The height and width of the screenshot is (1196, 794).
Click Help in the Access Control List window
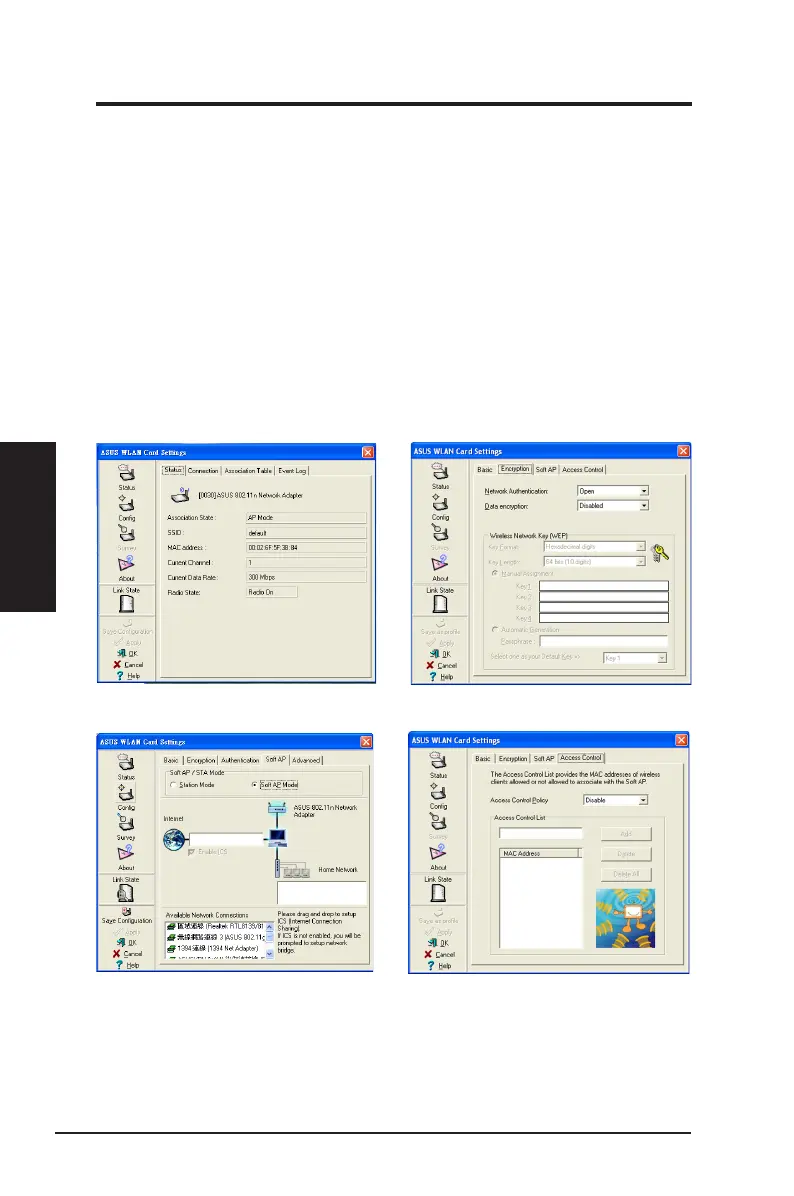[x=439, y=966]
